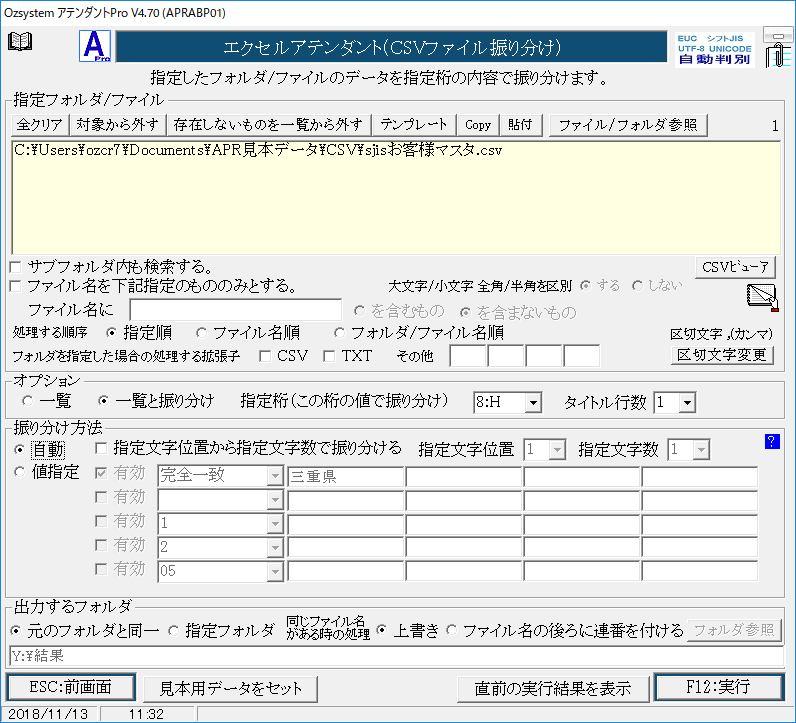Click the Copy button
The width and height of the screenshot is (796, 723).
pyautogui.click(x=478, y=125)
